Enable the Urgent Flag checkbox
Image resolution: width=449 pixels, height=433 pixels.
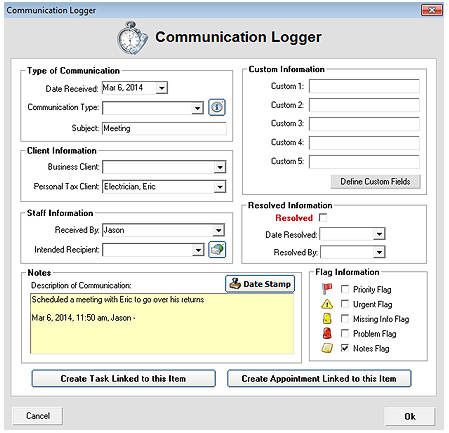(x=345, y=304)
